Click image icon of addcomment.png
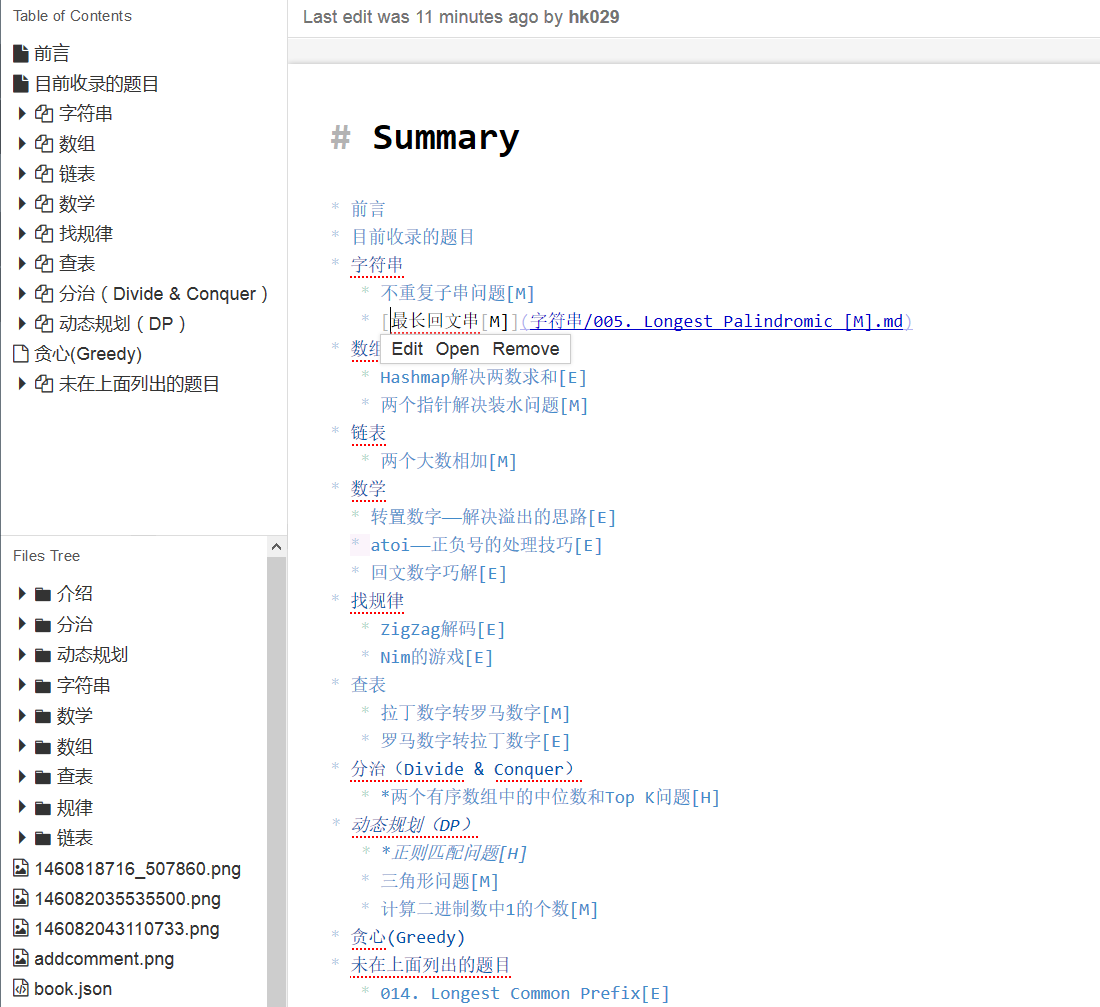This screenshot has width=1100, height=1007. click(21, 959)
